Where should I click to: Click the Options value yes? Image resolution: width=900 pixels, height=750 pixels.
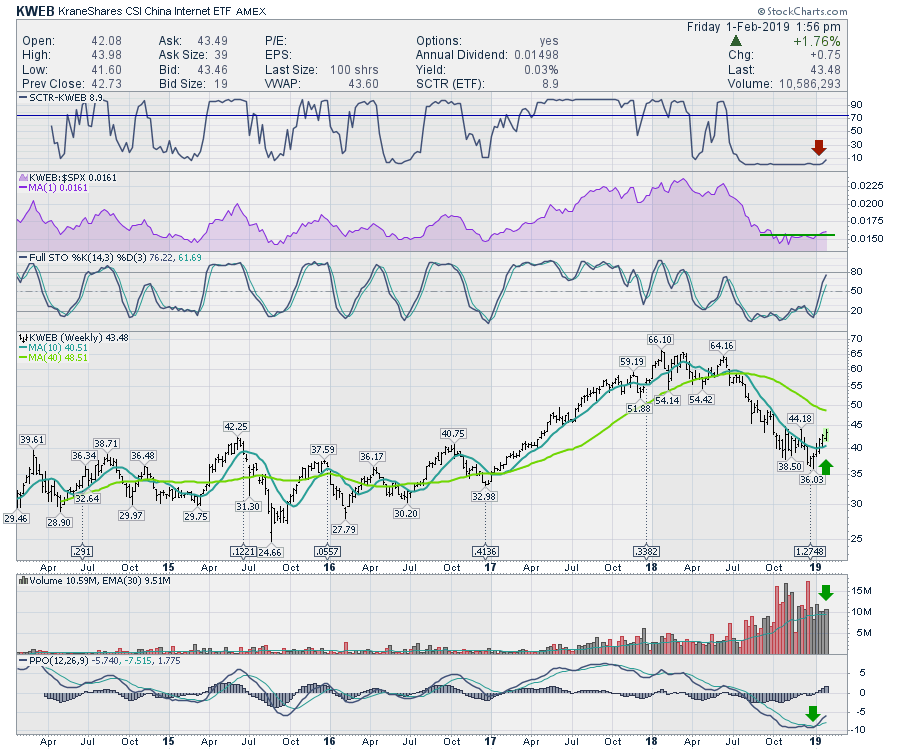point(549,41)
